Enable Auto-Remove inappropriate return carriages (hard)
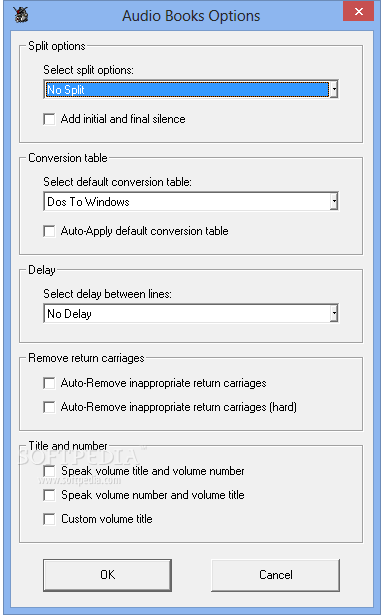Viewport: 381px width, 615px height. 49,407
